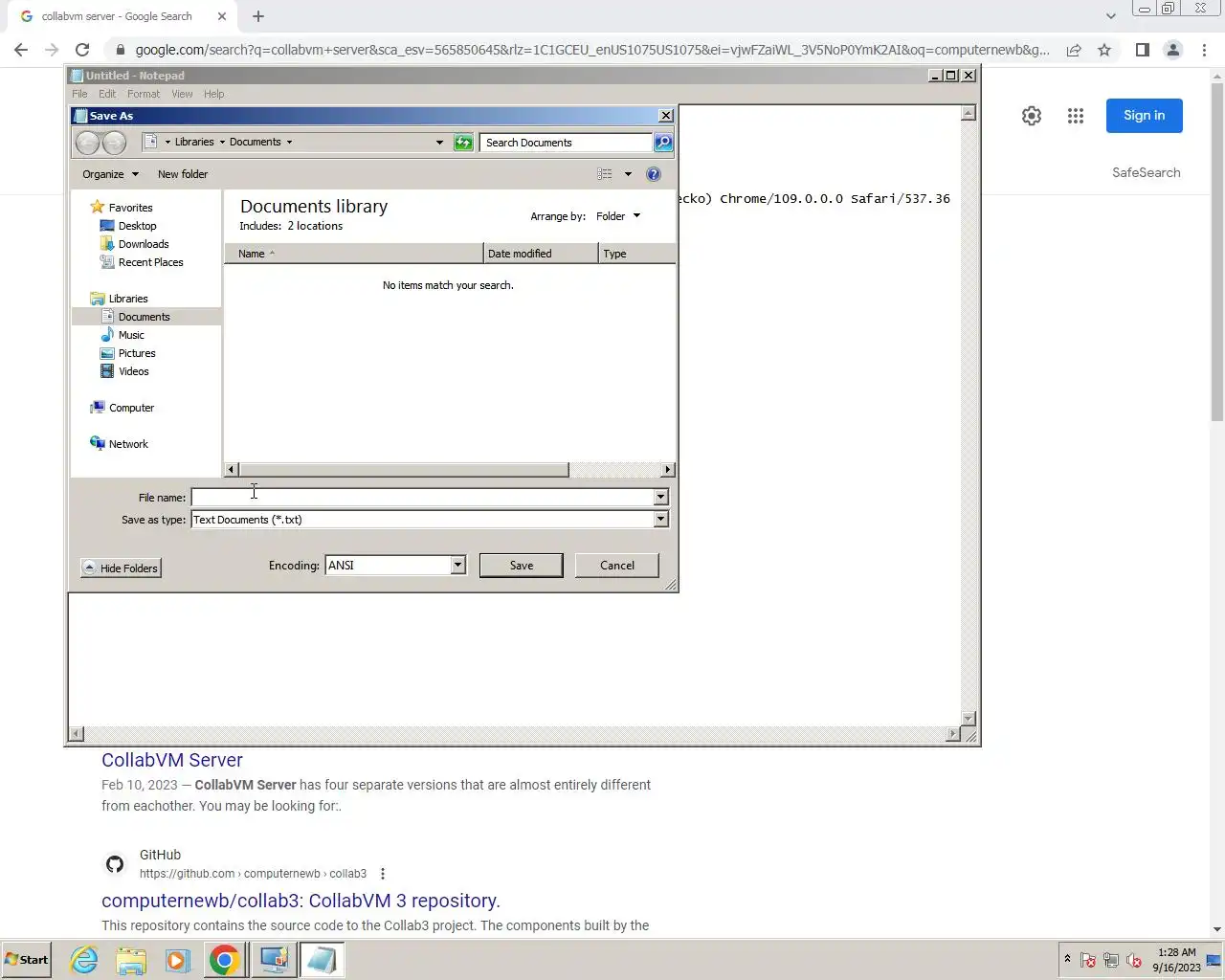Image resolution: width=1225 pixels, height=980 pixels.
Task: Open Network in navigation pane
Action: (x=128, y=444)
